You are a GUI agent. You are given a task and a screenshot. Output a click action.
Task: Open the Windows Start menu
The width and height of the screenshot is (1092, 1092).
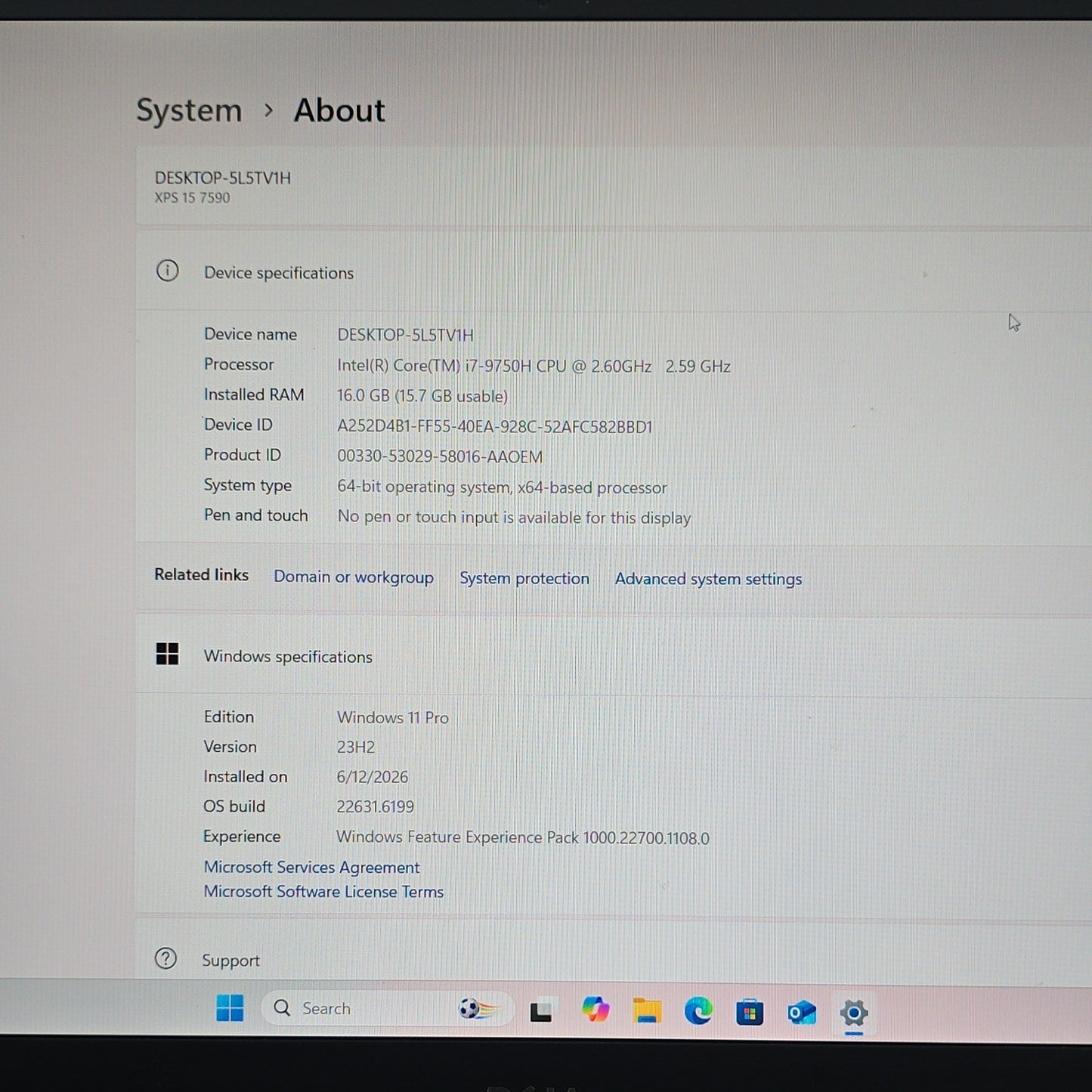(x=230, y=1008)
